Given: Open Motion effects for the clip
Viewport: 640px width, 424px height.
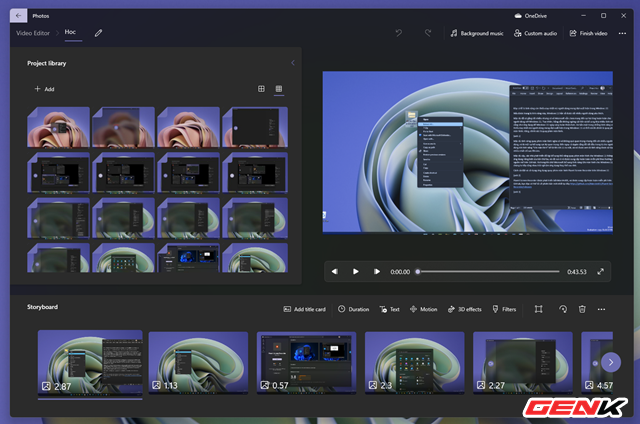Looking at the screenshot, I should [423, 309].
